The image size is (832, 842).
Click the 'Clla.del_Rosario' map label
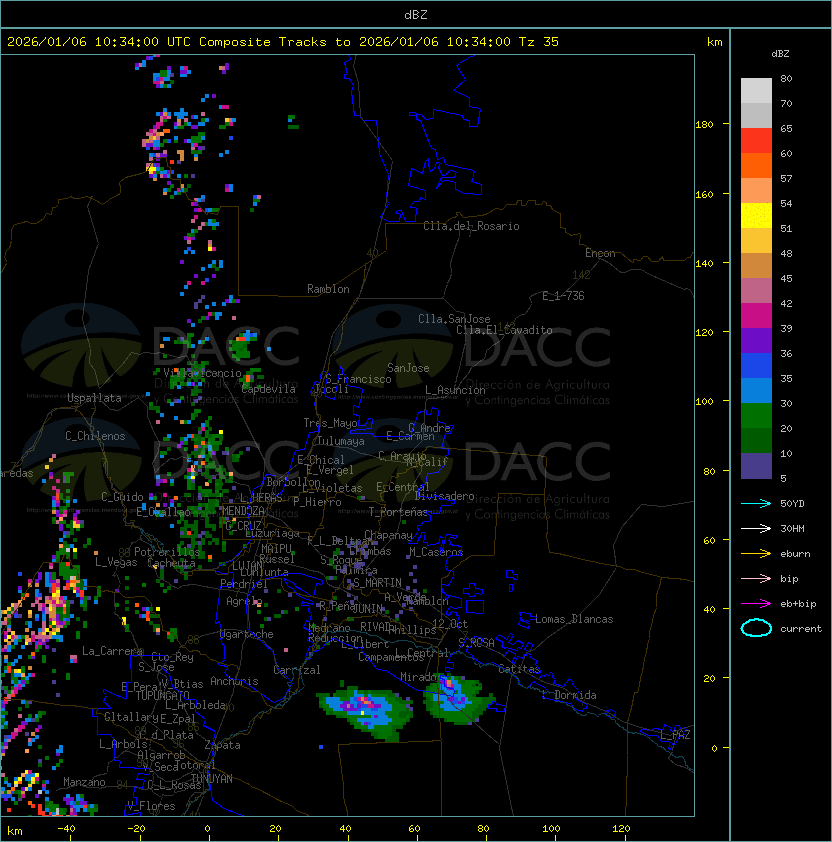[471, 226]
